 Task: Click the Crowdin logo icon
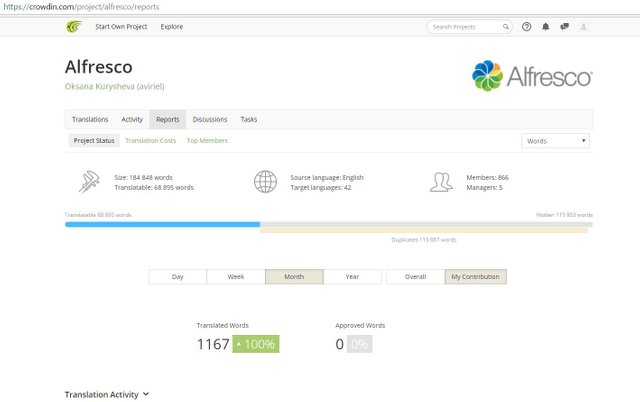pos(73,27)
